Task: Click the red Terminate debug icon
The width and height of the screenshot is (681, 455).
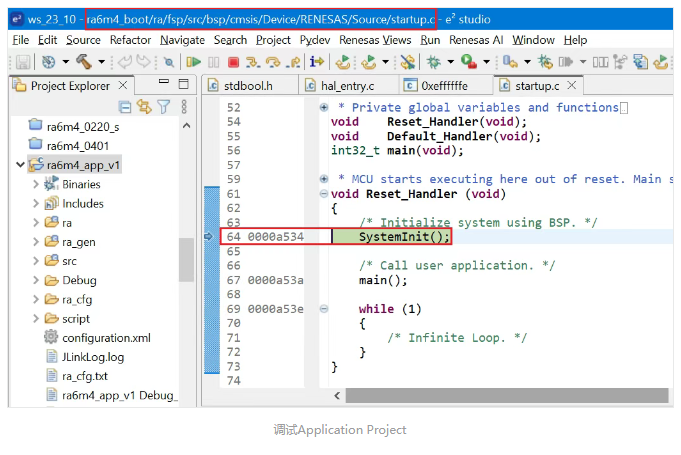Action: 234,63
